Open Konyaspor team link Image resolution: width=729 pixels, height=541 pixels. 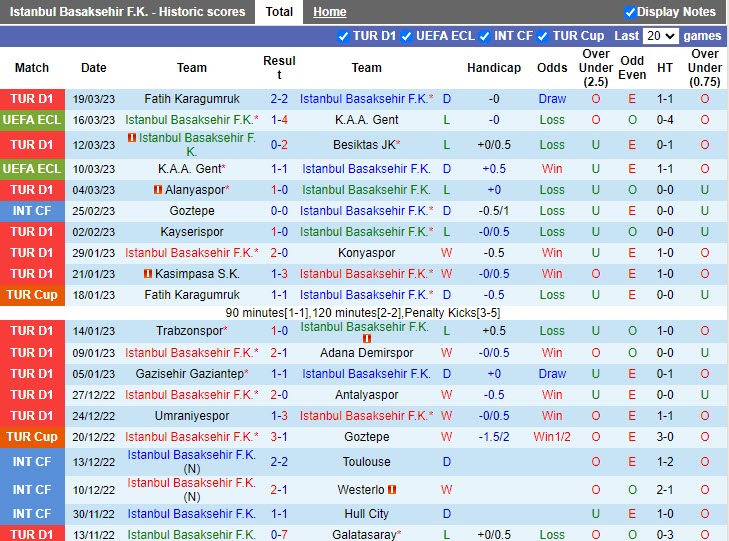point(366,253)
